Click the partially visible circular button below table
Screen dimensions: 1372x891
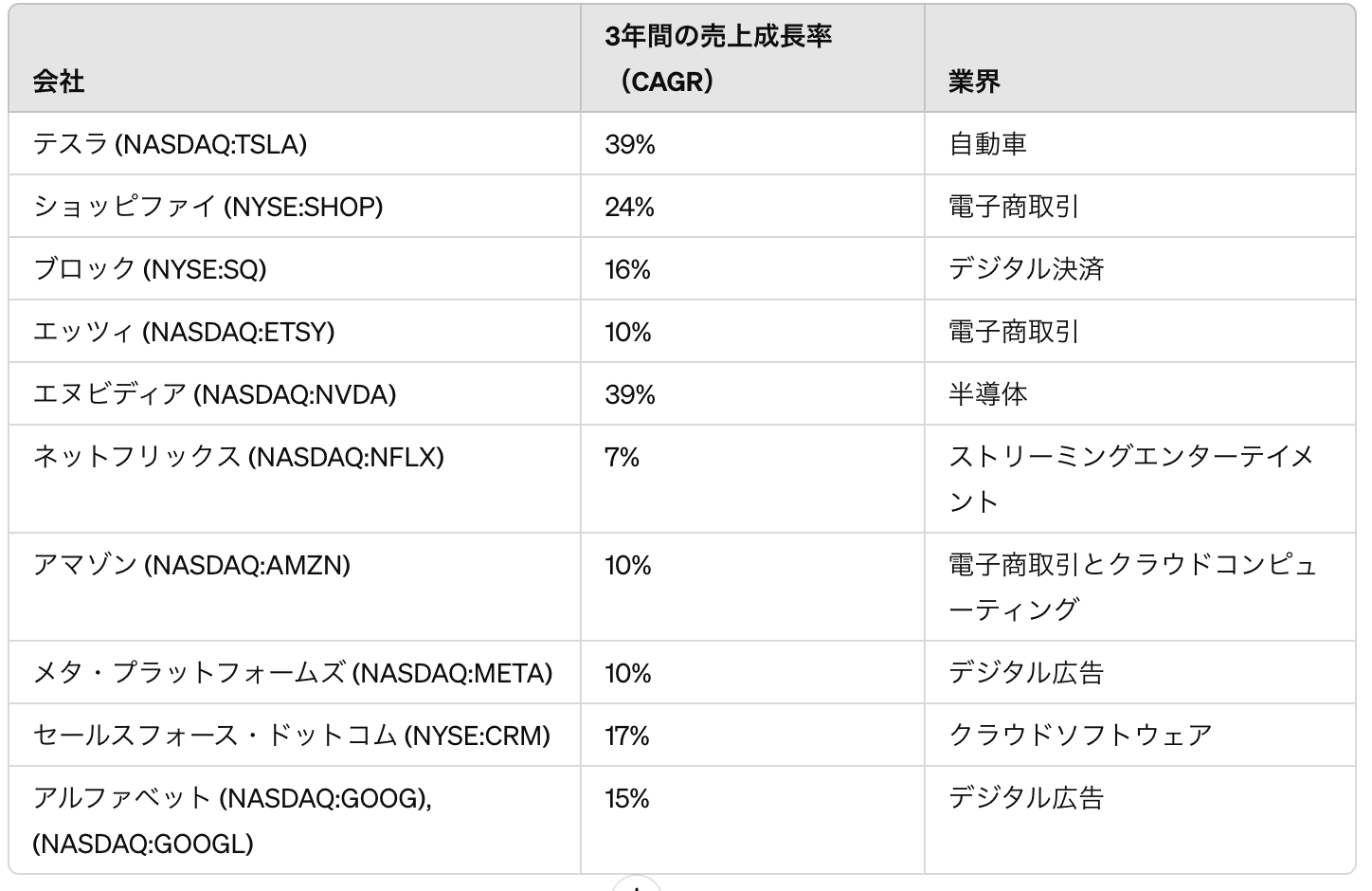click(636, 884)
